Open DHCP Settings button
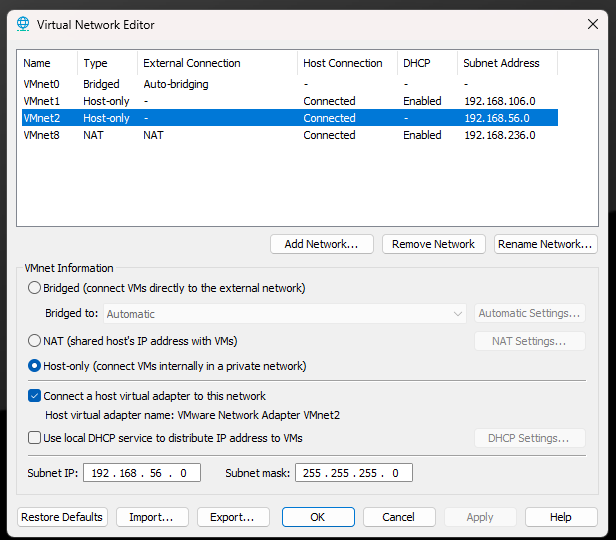 click(x=530, y=438)
